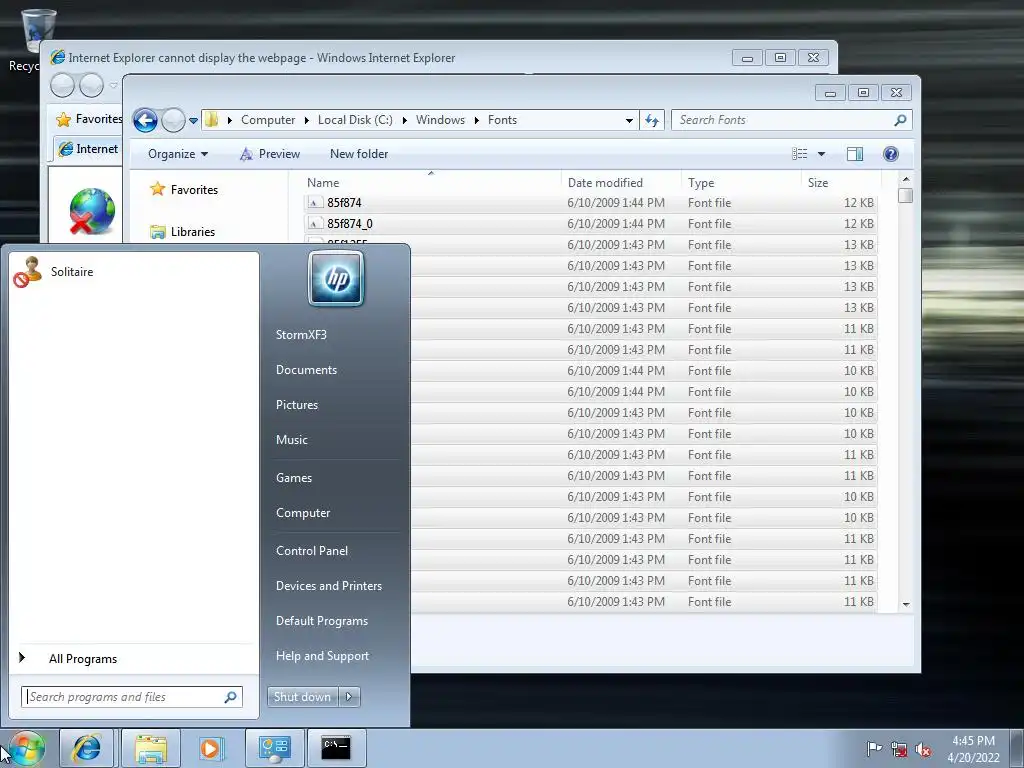1024x768 pixels.
Task: Open Solitaire from the Start menu
Action: [x=134, y=272]
